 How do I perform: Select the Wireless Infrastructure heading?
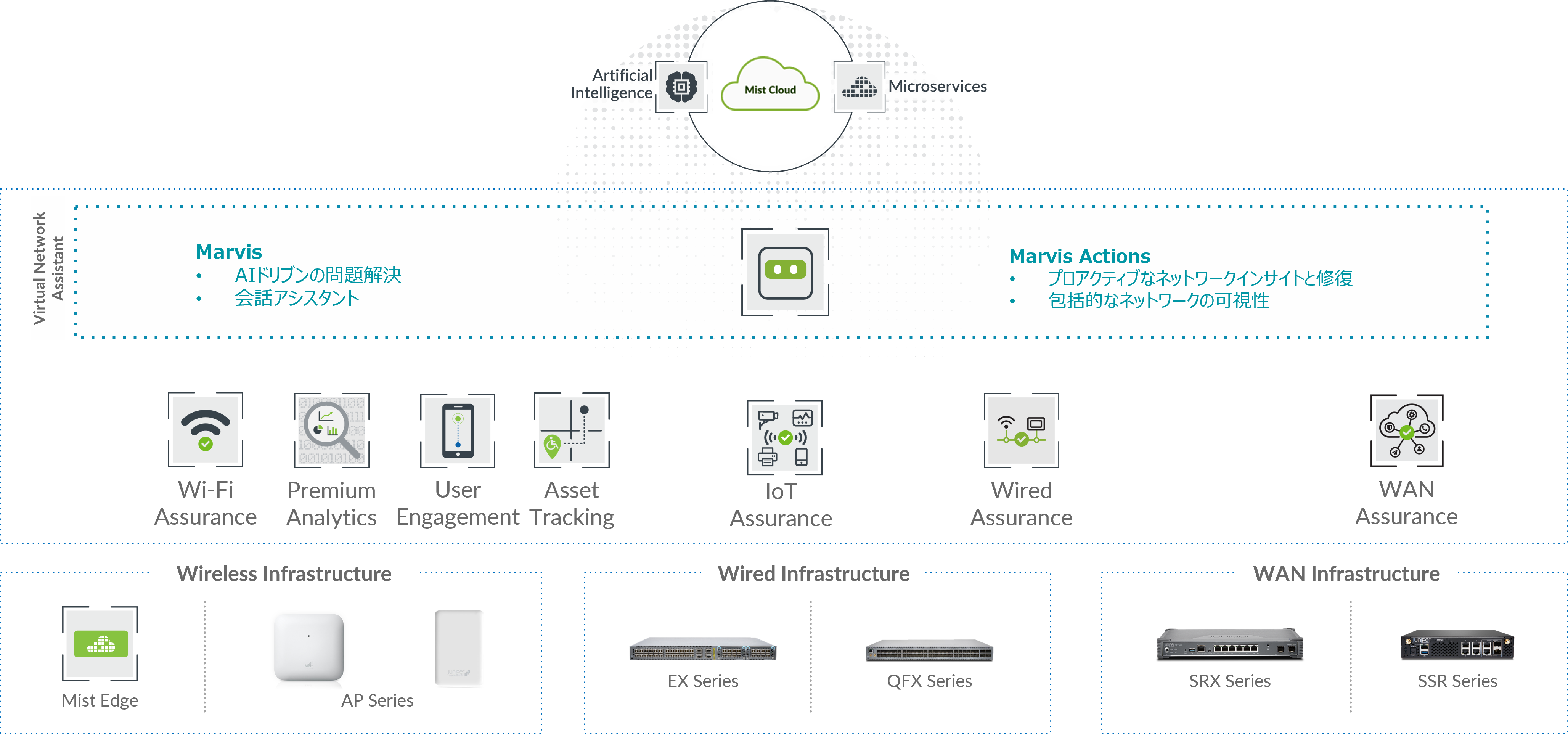[284, 573]
